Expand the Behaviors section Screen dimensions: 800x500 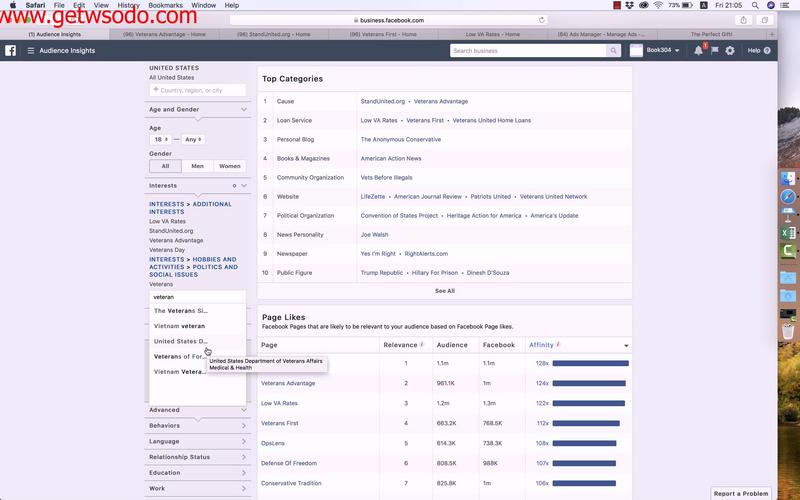[198, 426]
